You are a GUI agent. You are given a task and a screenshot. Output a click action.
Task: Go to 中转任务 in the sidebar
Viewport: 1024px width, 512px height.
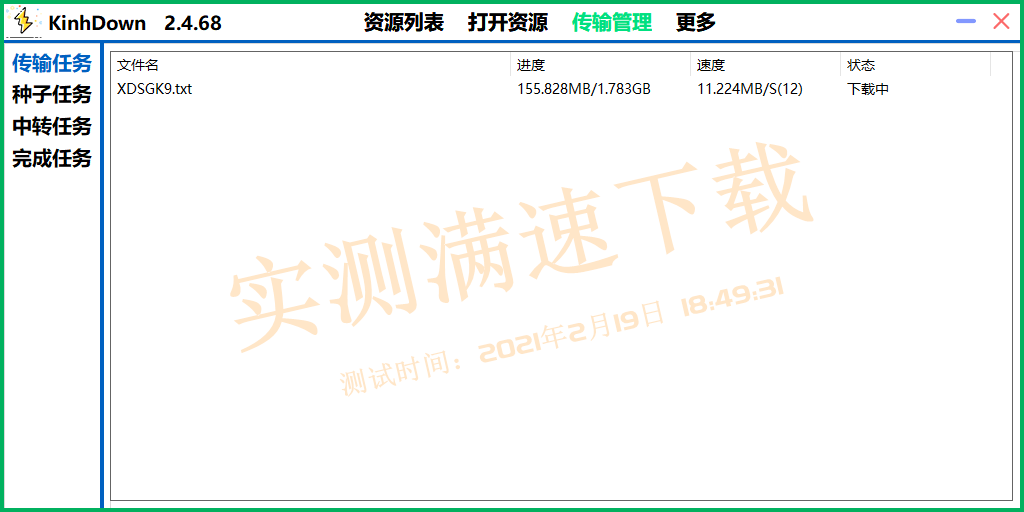point(52,127)
